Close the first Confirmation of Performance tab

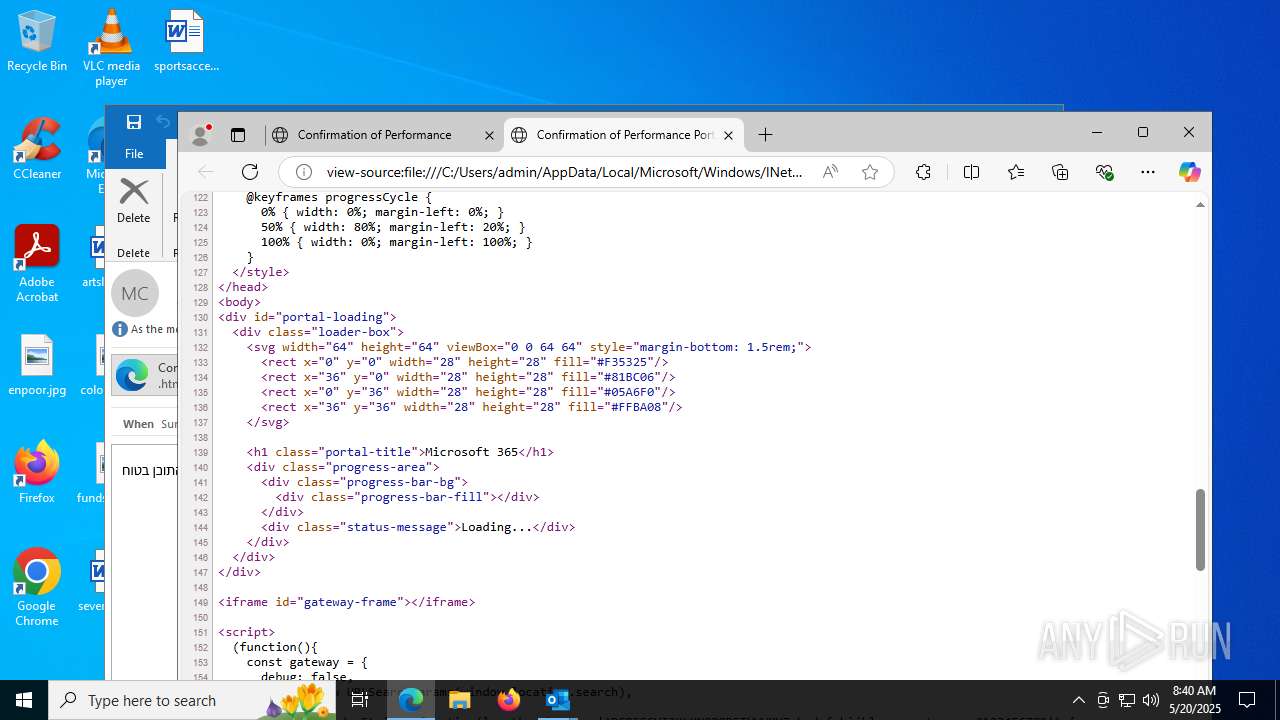[x=489, y=135]
